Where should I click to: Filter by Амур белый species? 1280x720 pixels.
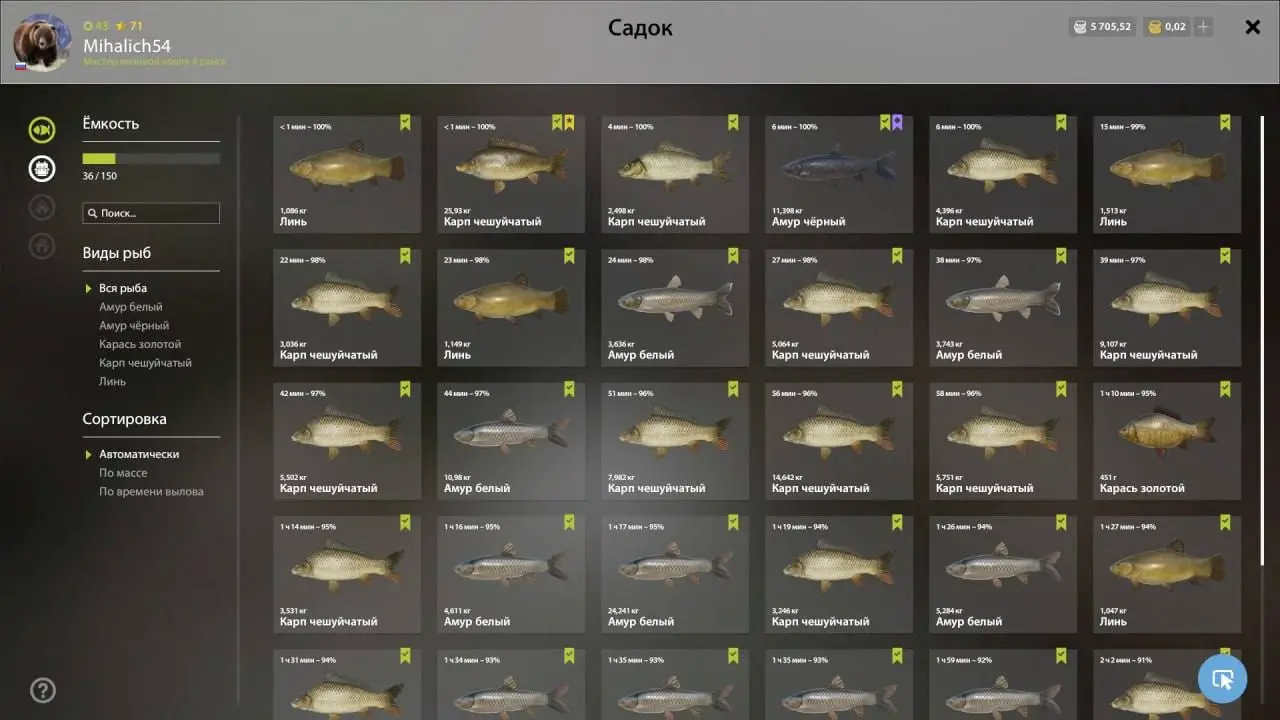pos(131,307)
